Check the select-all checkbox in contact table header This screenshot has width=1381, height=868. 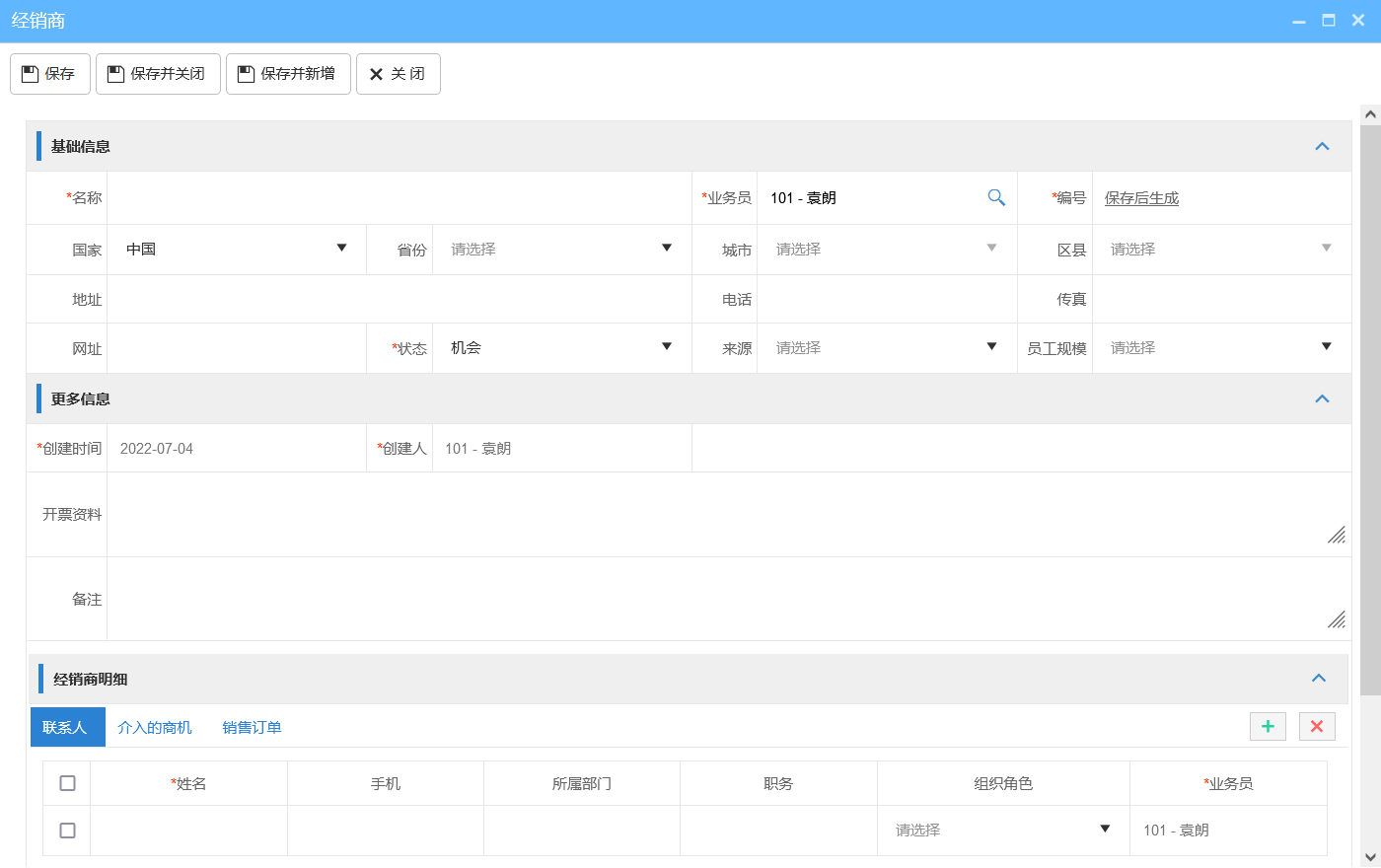(66, 782)
